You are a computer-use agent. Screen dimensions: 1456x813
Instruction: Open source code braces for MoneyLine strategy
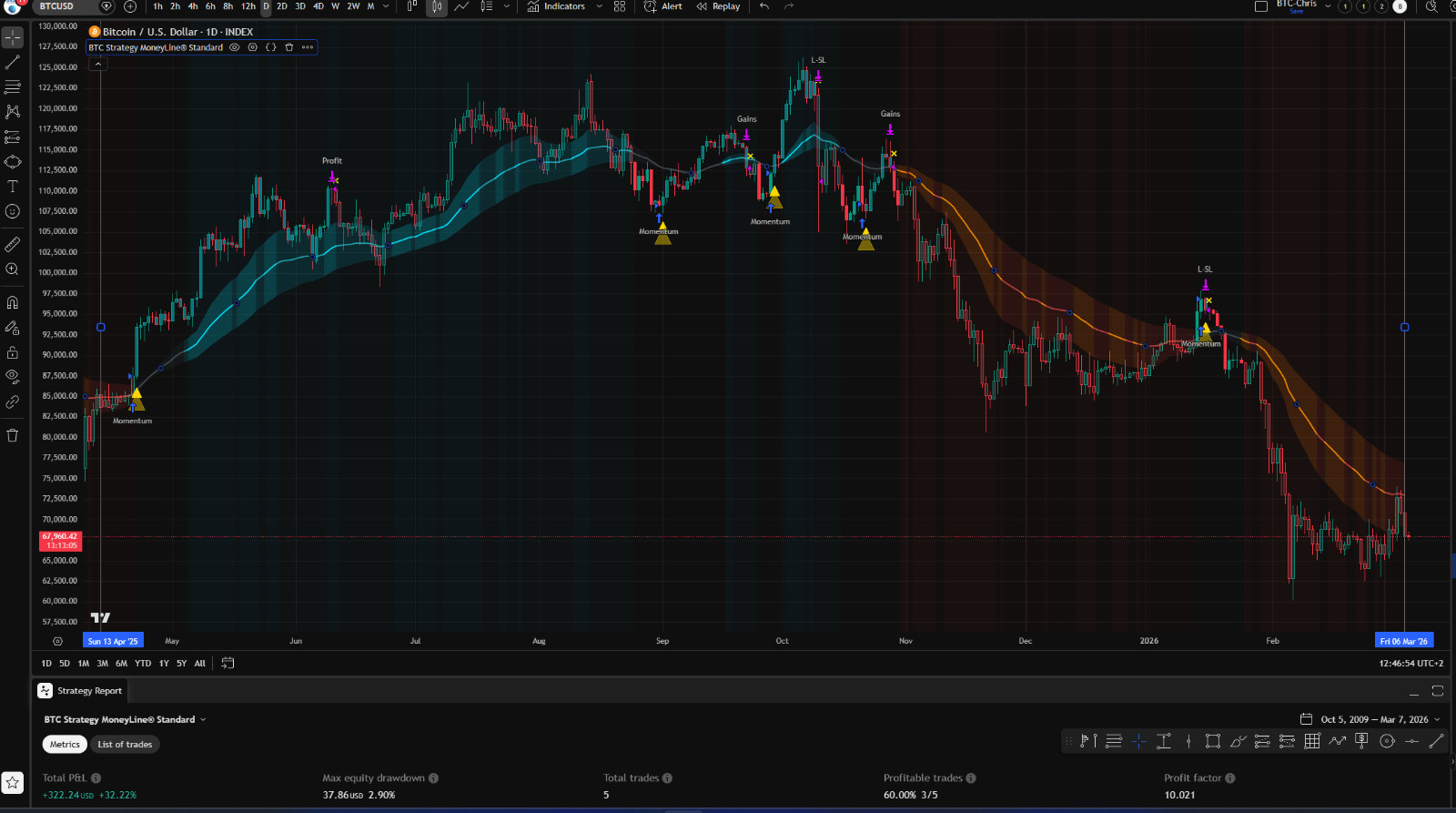pyautogui.click(x=271, y=47)
